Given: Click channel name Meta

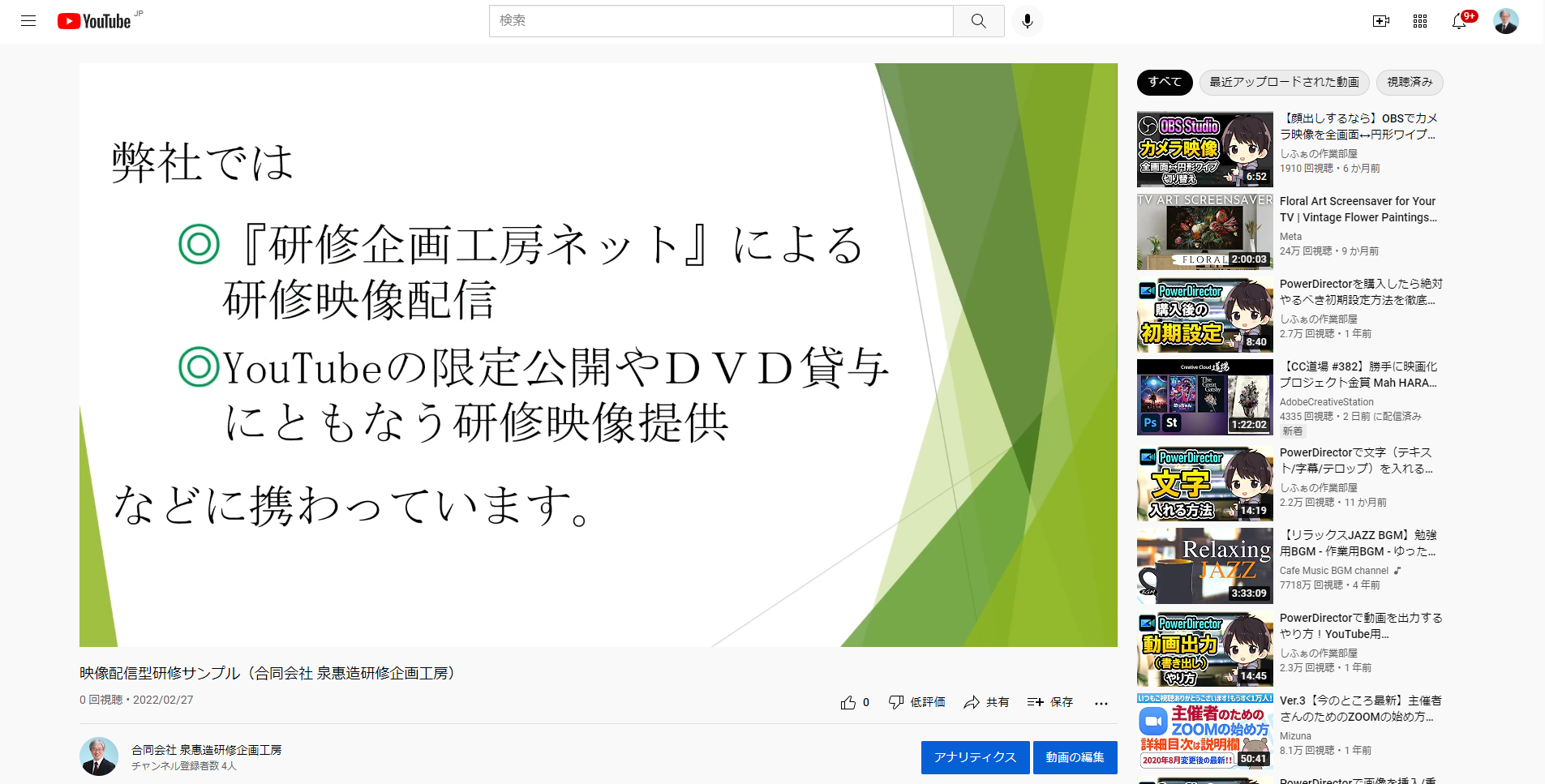Looking at the screenshot, I should [1290, 237].
